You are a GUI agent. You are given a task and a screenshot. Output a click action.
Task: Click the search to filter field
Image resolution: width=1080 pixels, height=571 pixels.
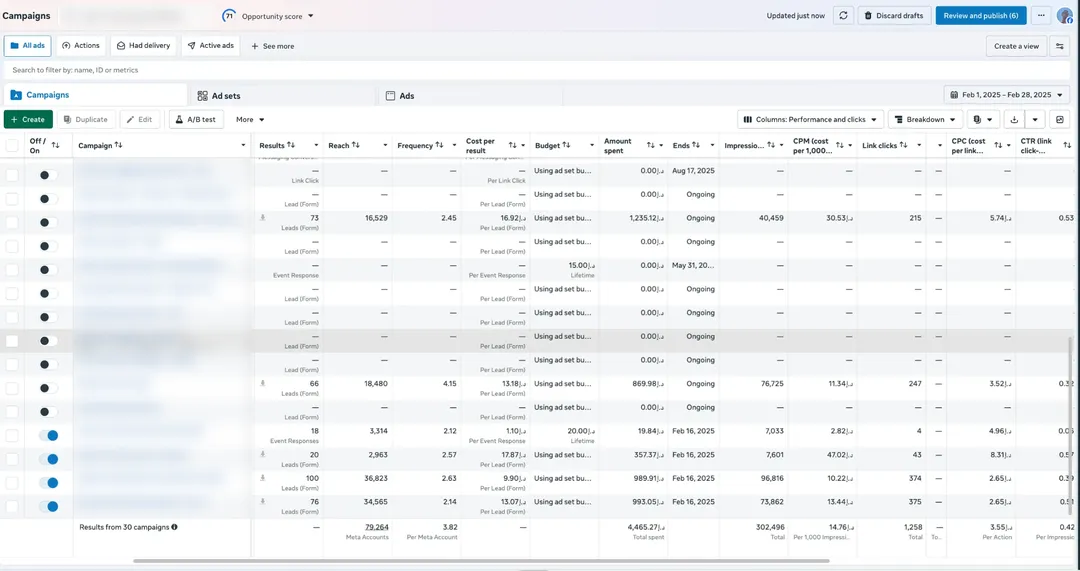(x=537, y=70)
